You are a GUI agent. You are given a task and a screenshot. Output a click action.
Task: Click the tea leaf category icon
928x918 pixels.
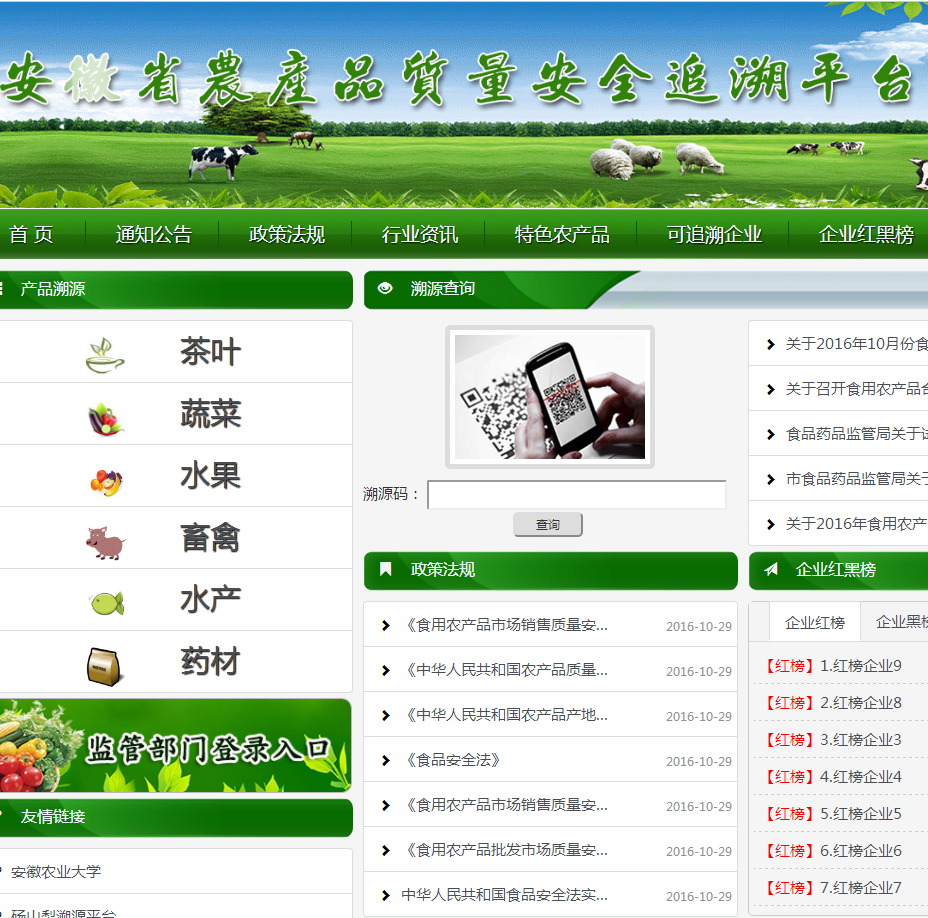[x=105, y=354]
